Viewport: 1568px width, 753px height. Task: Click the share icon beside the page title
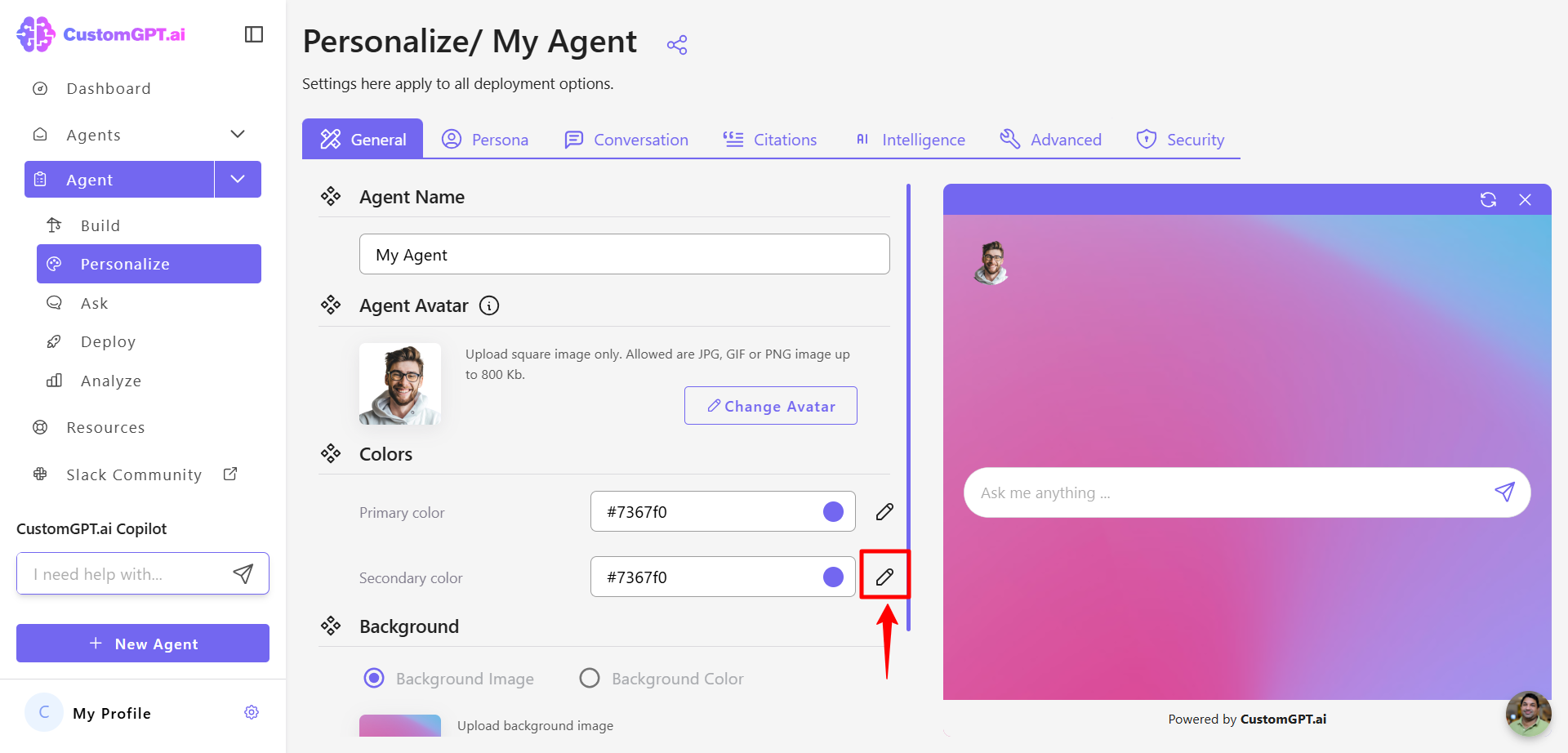pyautogui.click(x=677, y=45)
